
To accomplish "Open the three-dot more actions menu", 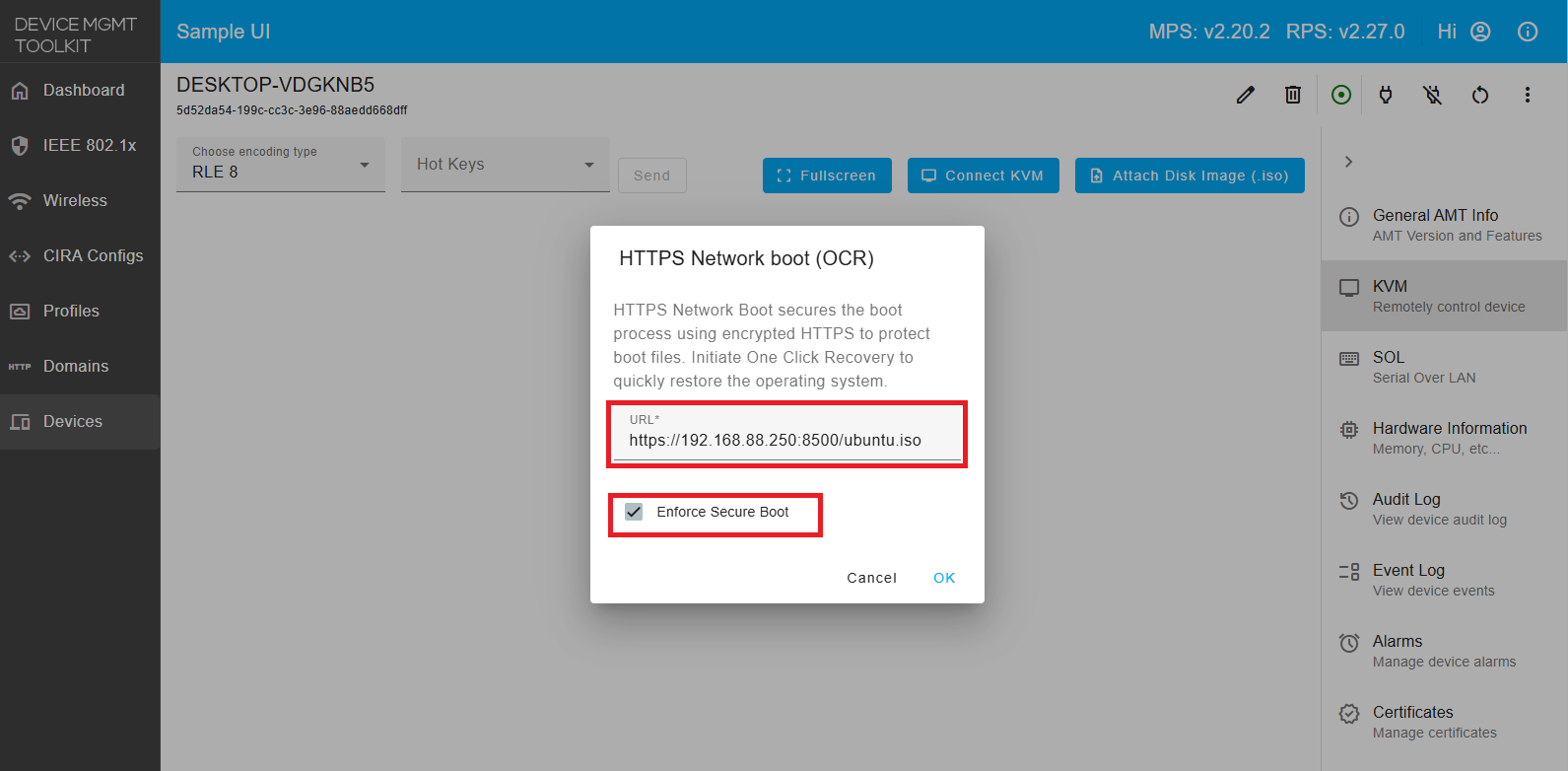I will (1528, 95).
